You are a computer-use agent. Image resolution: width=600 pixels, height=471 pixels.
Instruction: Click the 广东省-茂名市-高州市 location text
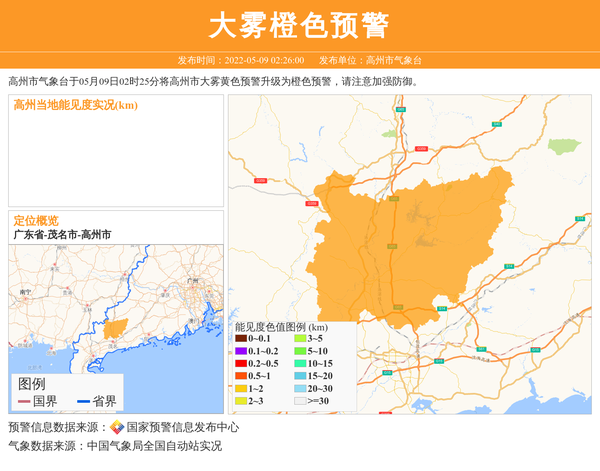coord(62,234)
